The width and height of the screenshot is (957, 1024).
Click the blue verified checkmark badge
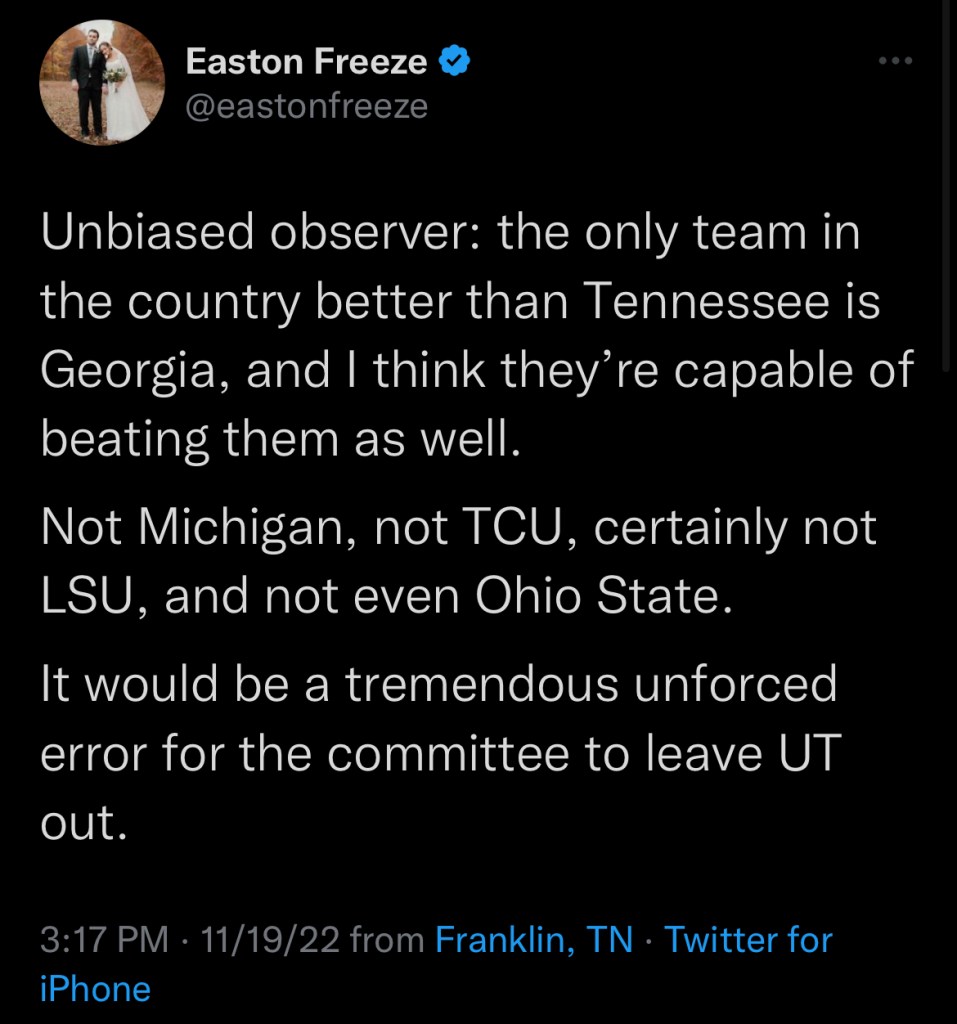456,62
